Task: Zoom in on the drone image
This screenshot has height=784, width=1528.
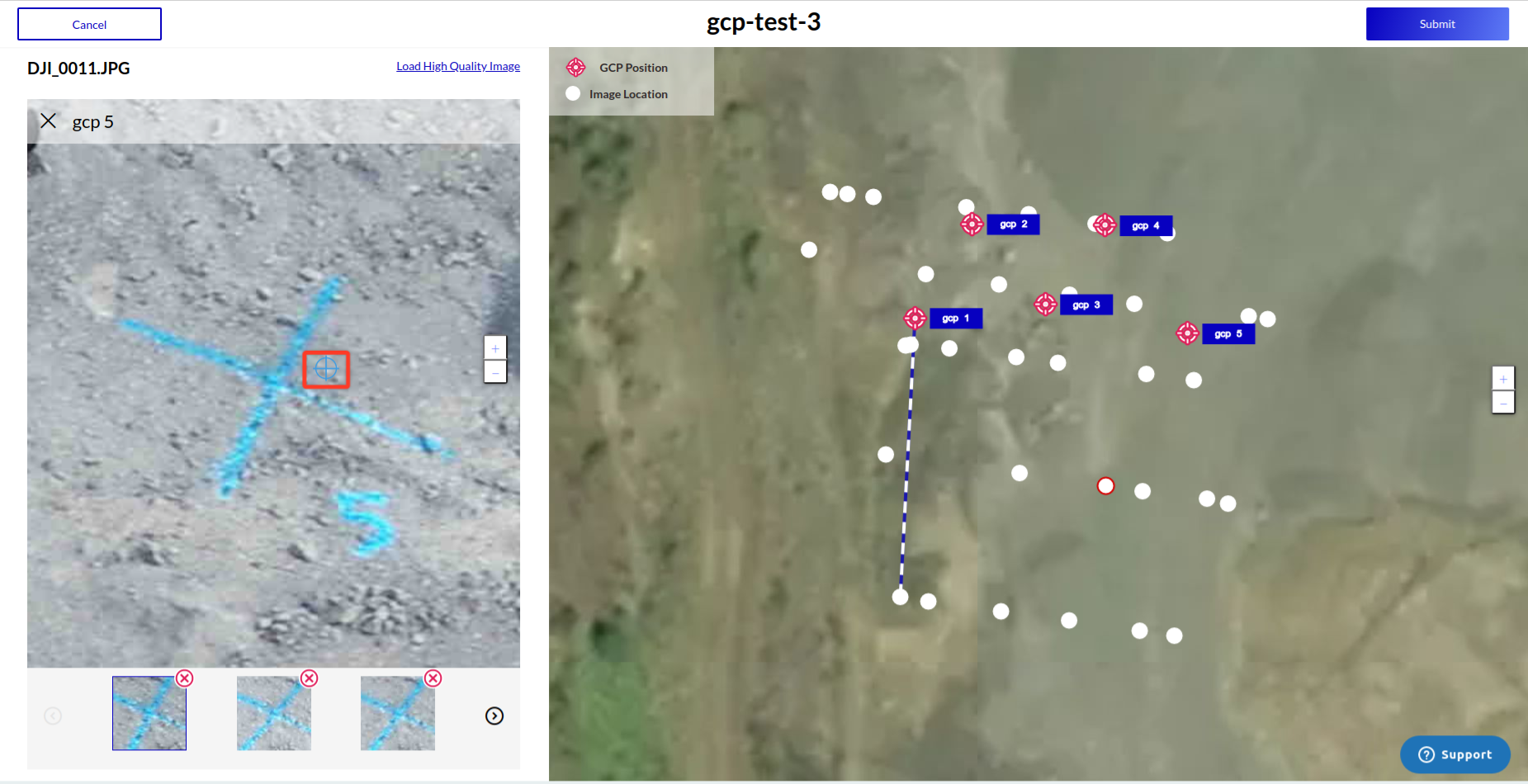Action: (x=495, y=348)
